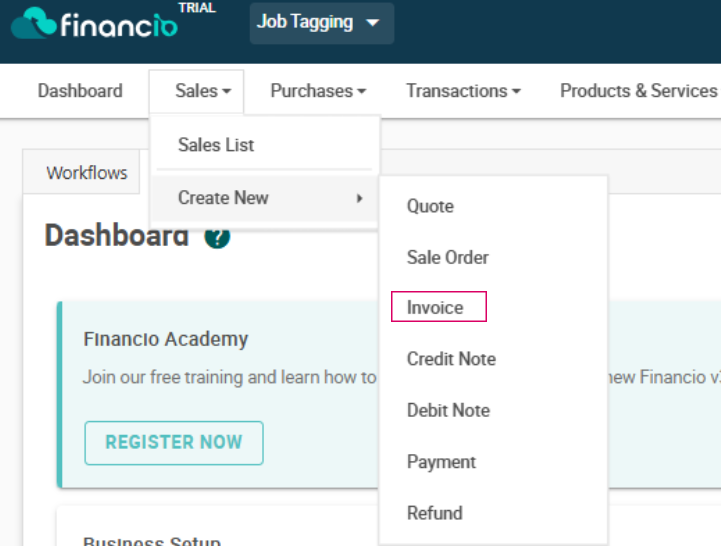721x546 pixels.
Task: Click the Create New submenu arrow
Action: point(360,198)
